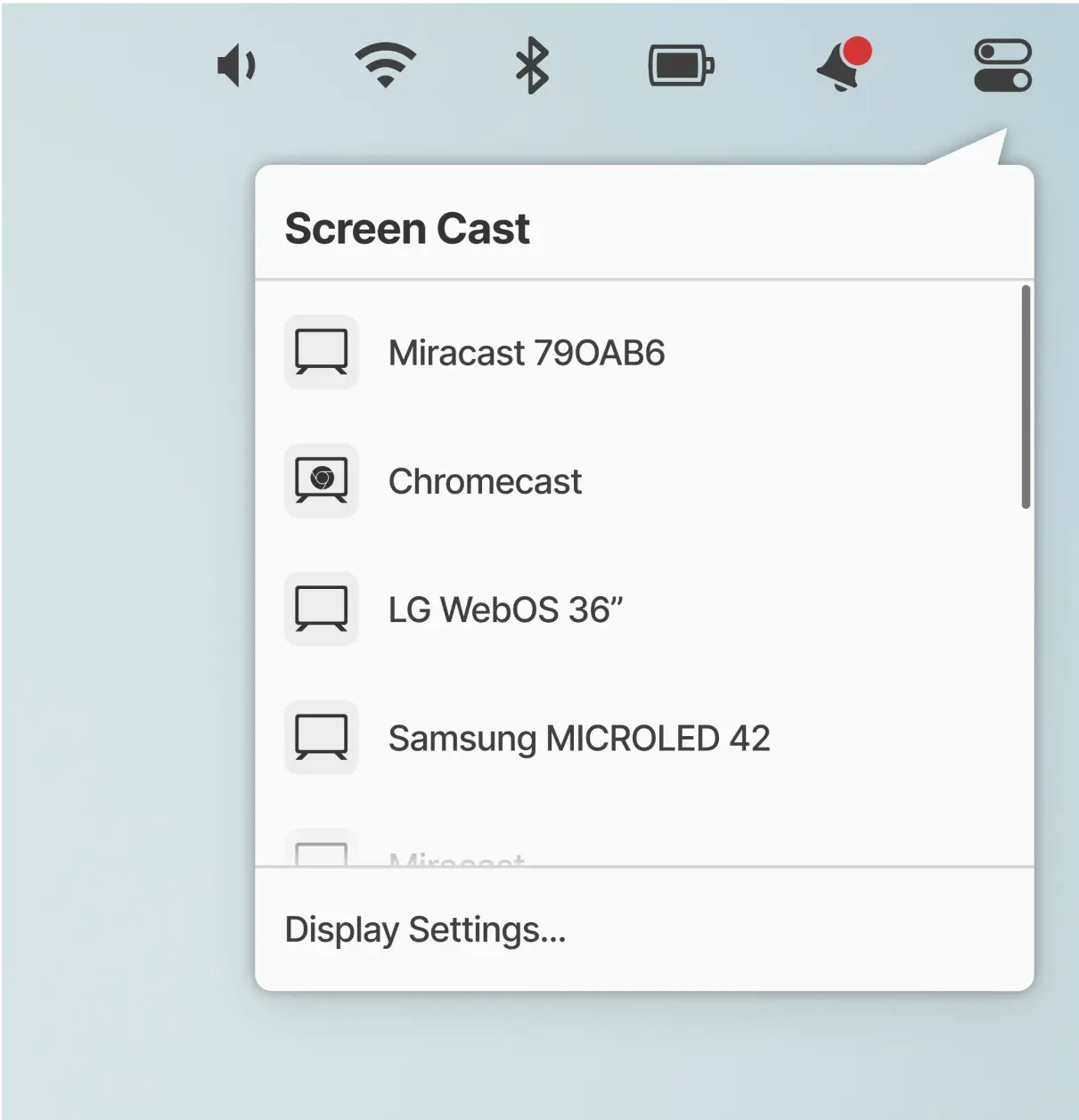Open Display Settings…
Viewport: 1079px width, 1120px height.
tap(425, 929)
